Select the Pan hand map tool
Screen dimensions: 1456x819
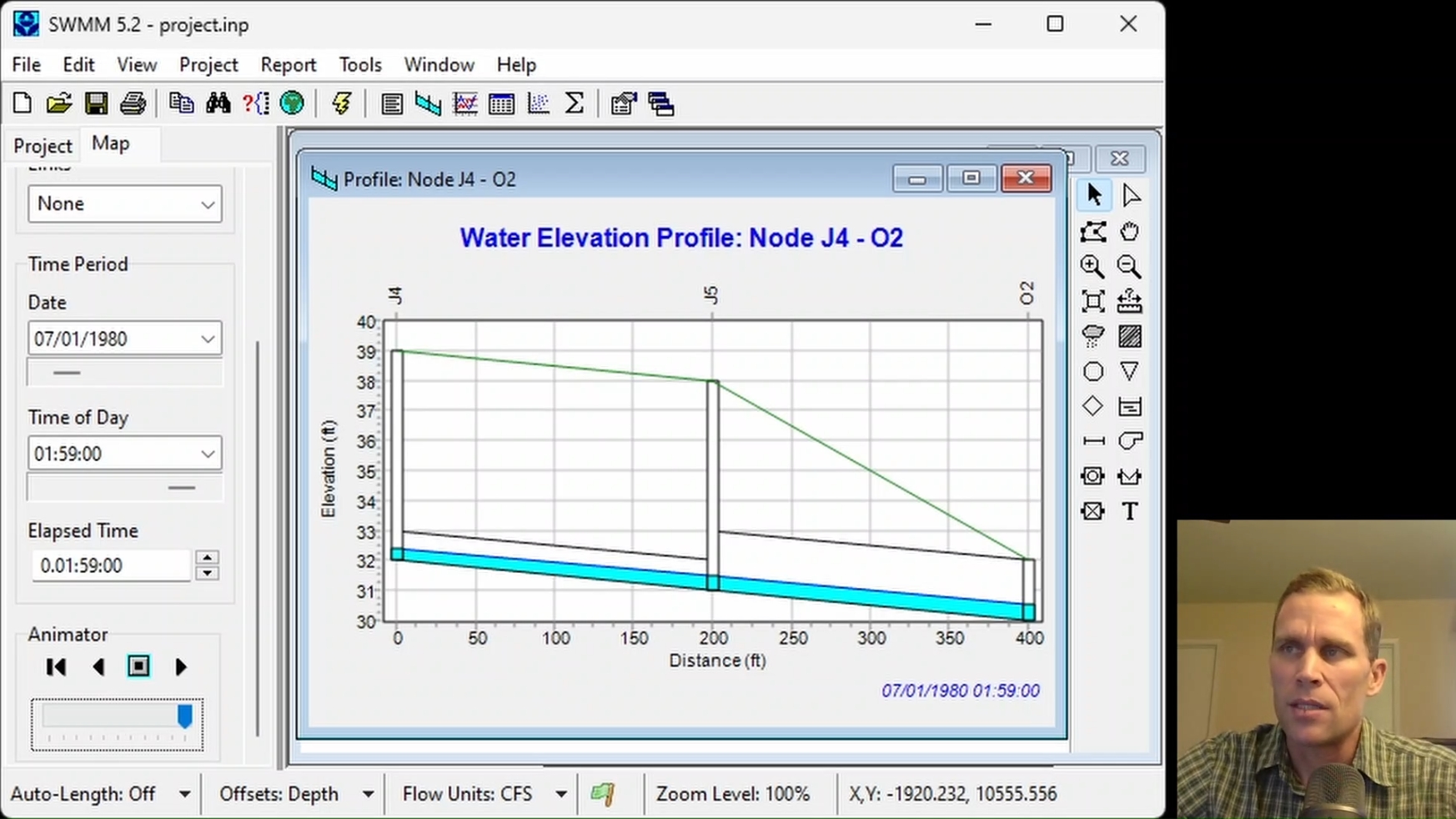click(1129, 231)
